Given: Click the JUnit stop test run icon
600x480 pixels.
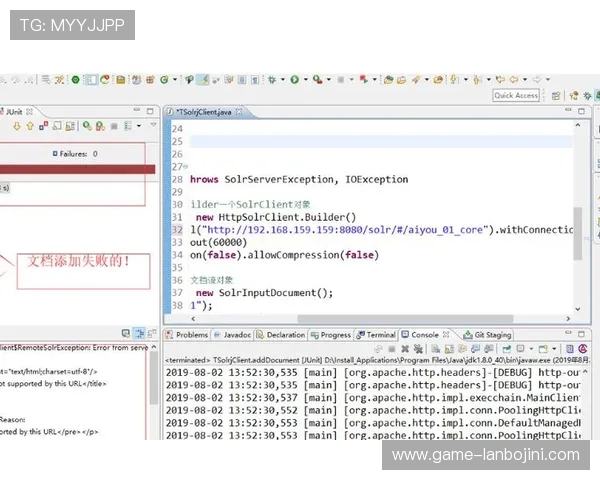Looking at the screenshot, I should click(x=113, y=126).
